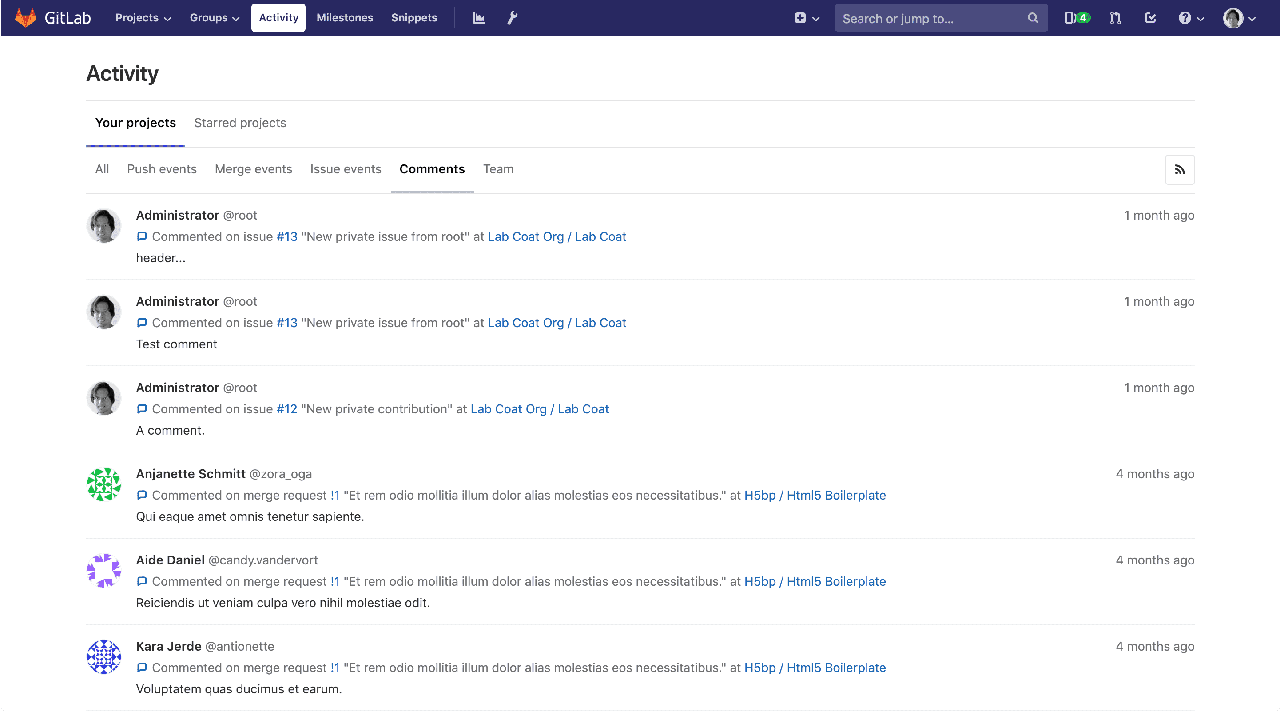The width and height of the screenshot is (1280, 712).
Task: Select the Milestones menu item
Action: point(344,17)
